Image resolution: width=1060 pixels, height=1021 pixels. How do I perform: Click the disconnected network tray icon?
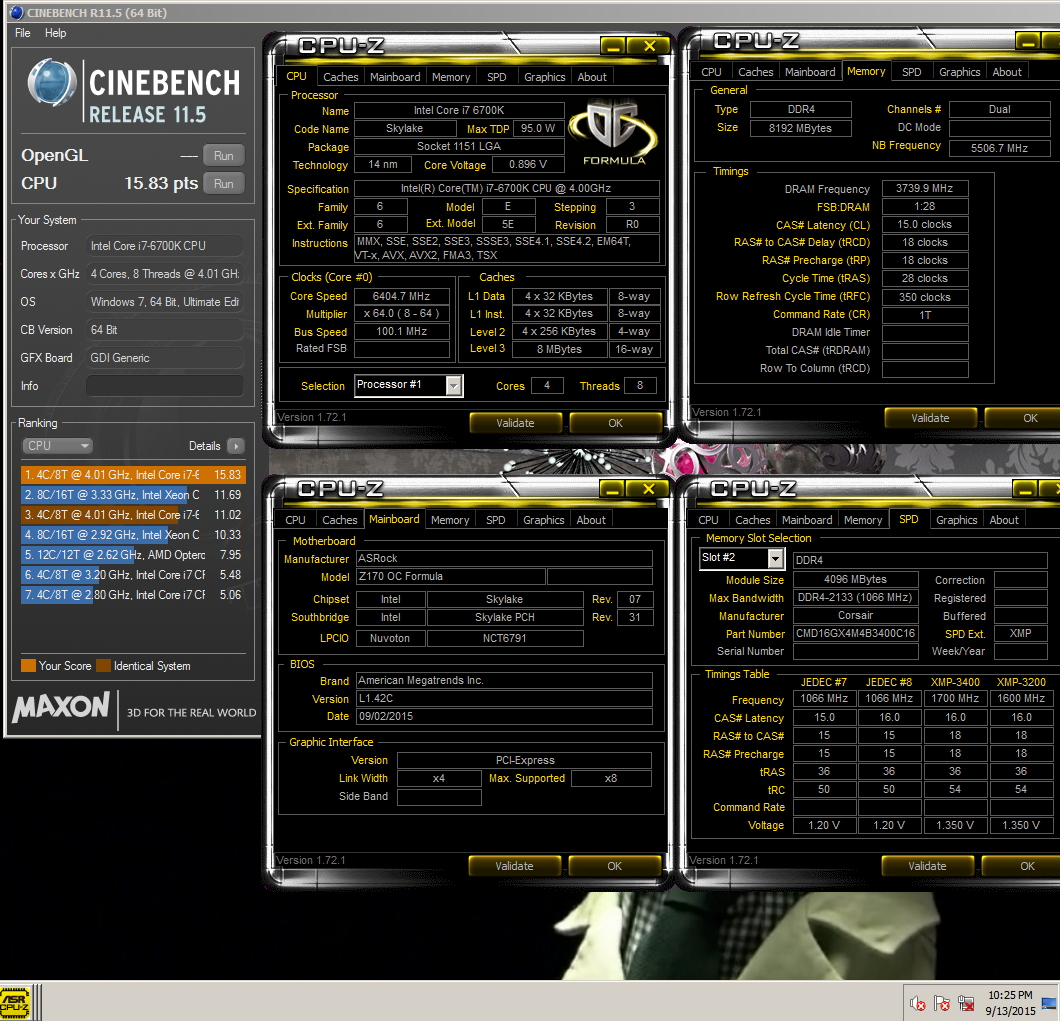point(966,1004)
